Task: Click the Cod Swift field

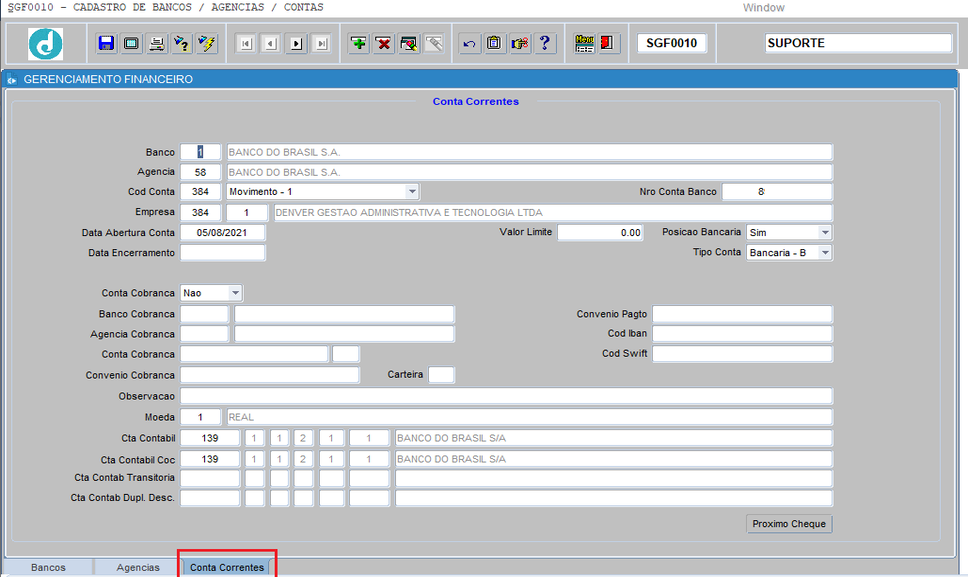Action: pyautogui.click(x=742, y=354)
